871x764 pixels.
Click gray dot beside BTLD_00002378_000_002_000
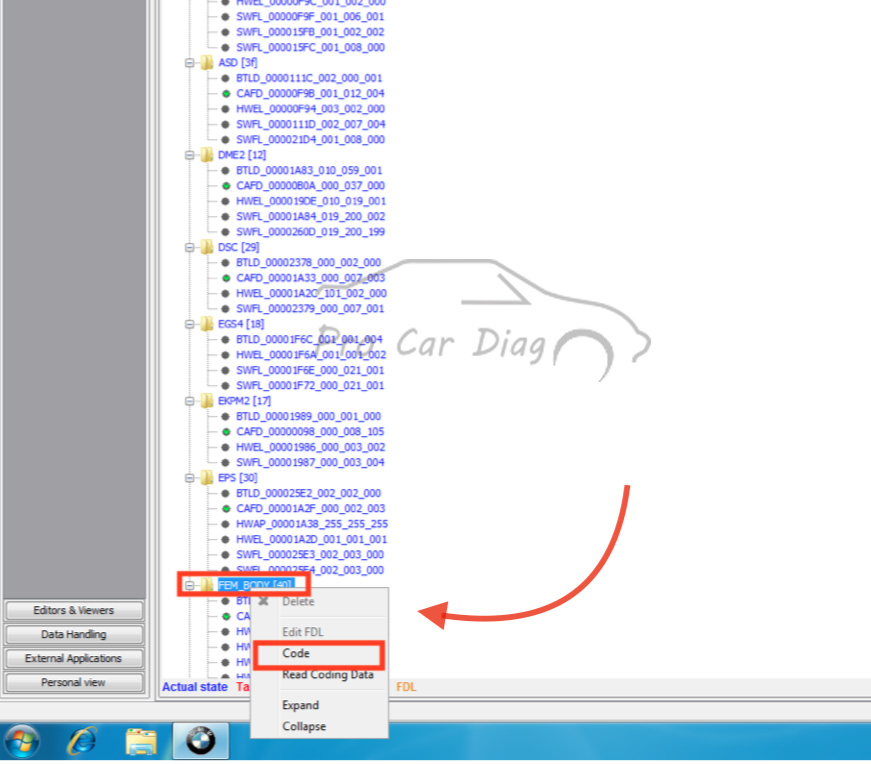click(226, 262)
